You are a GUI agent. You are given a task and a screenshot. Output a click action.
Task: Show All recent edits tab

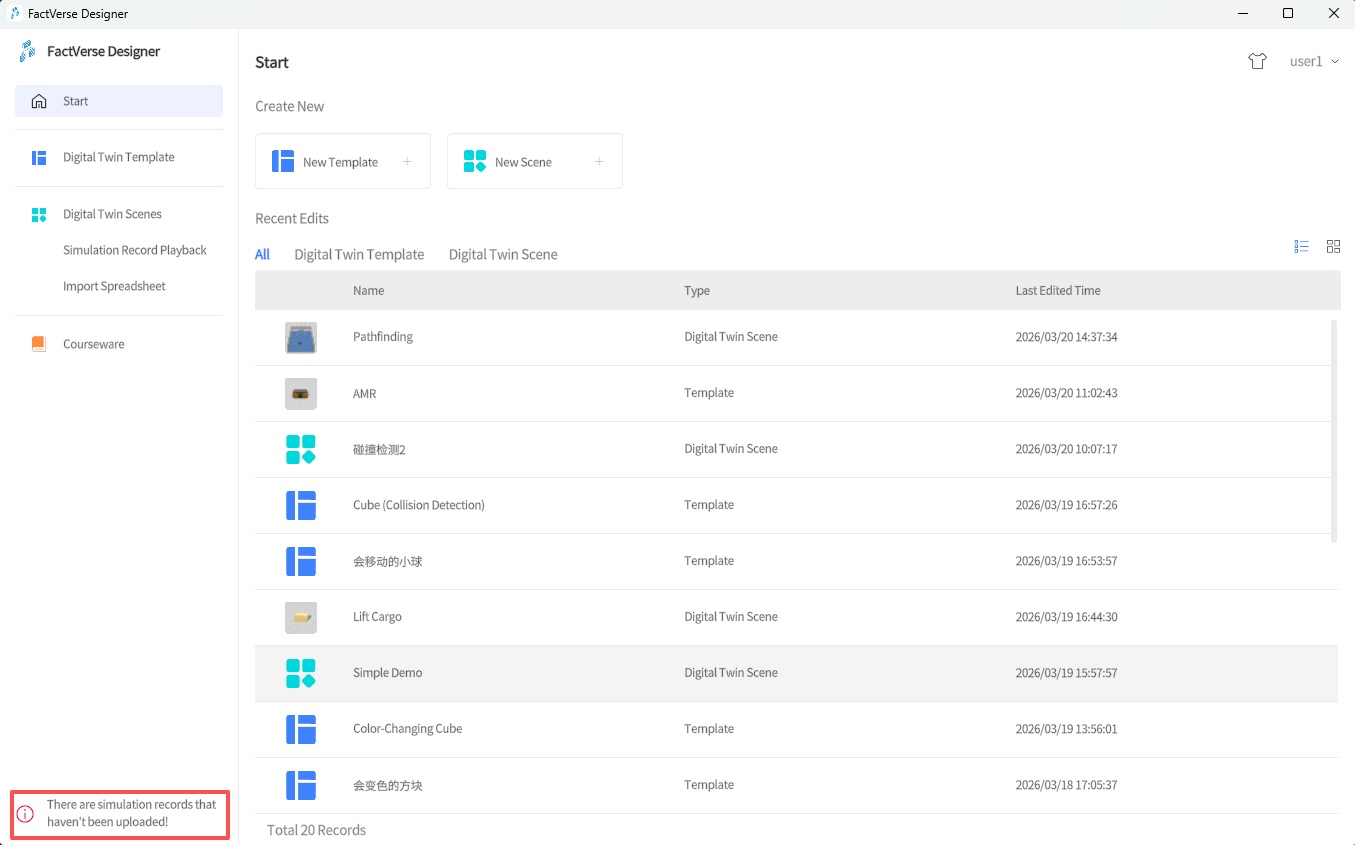click(262, 254)
